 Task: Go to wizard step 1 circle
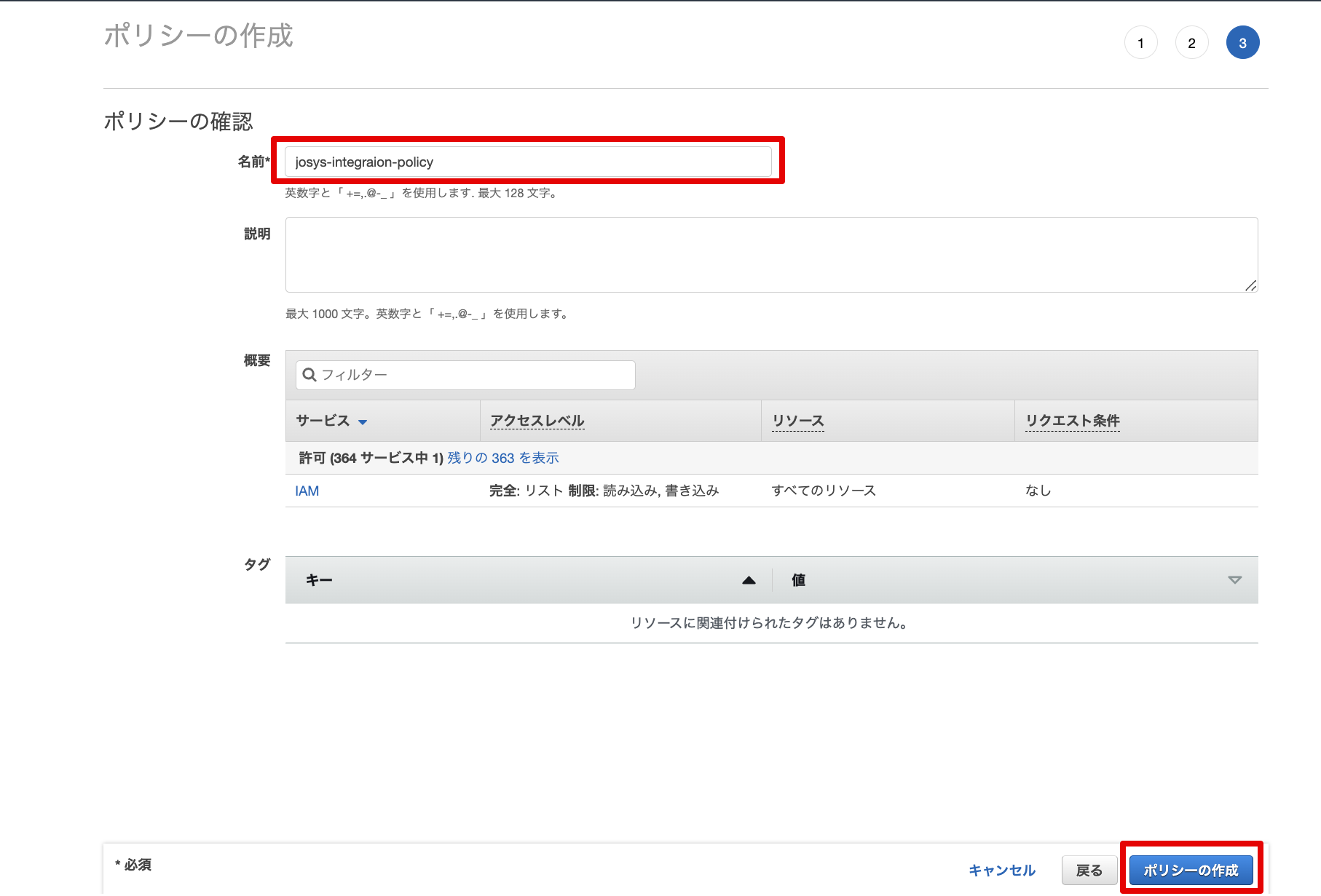[1140, 43]
